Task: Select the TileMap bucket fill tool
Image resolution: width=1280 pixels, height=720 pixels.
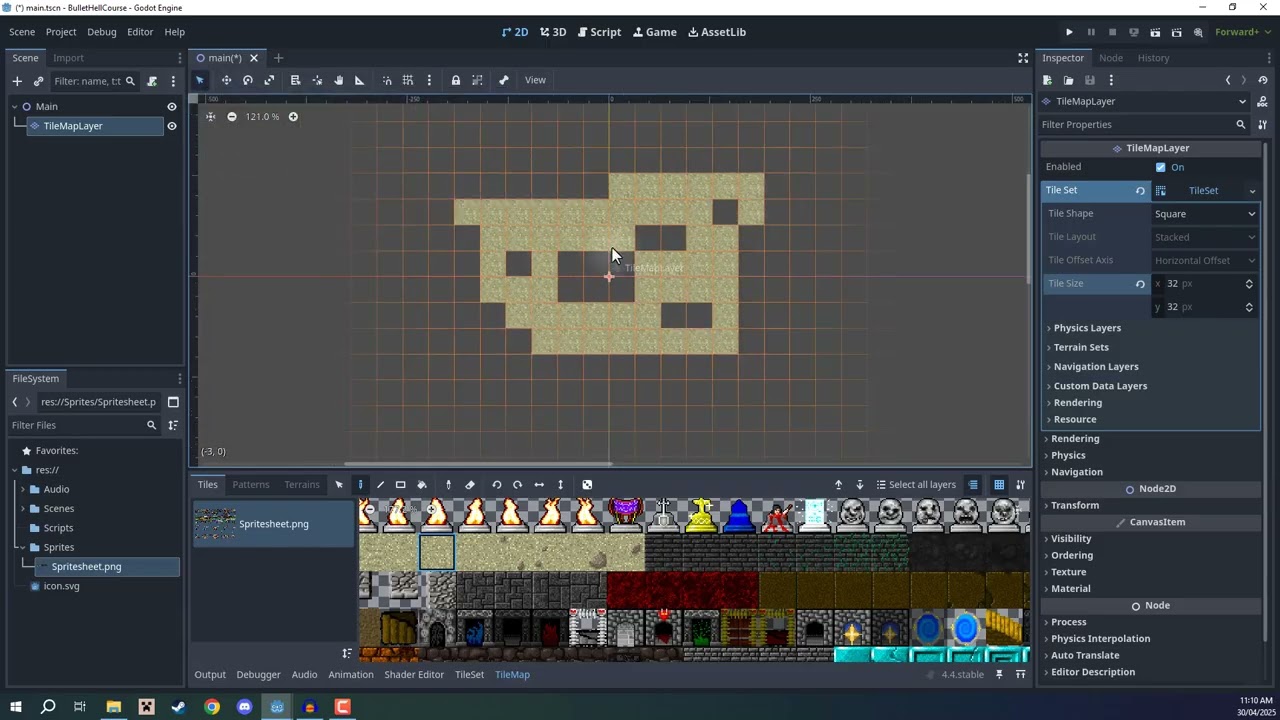Action: (x=421, y=485)
